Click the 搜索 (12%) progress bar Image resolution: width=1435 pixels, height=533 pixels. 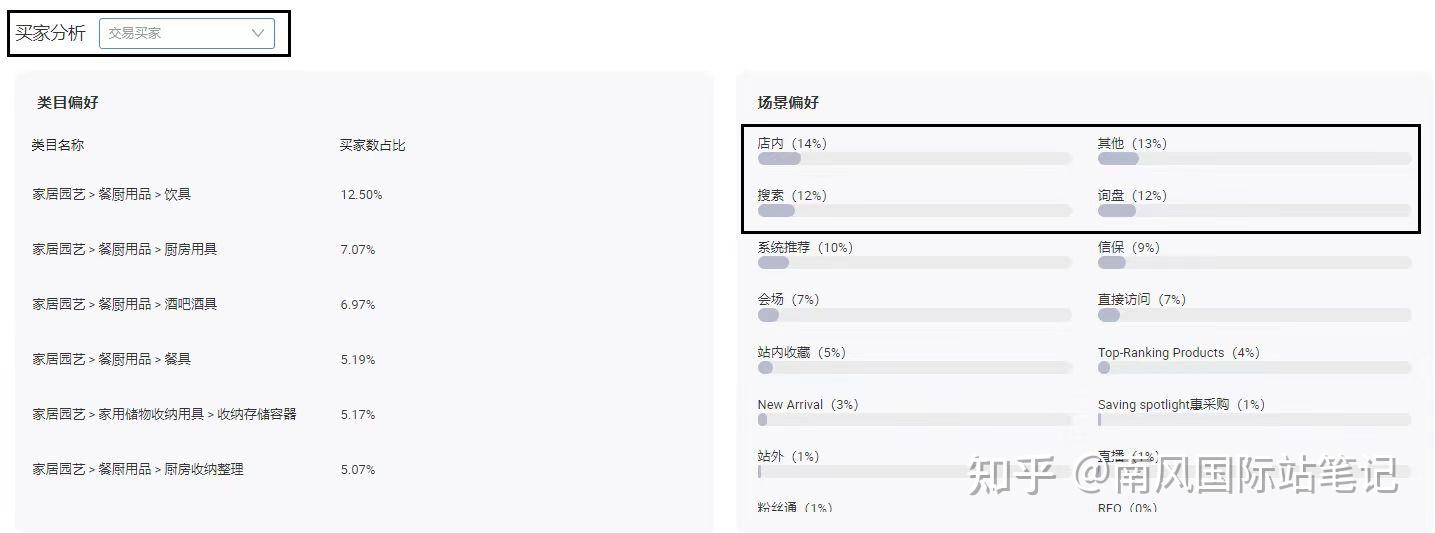913,211
